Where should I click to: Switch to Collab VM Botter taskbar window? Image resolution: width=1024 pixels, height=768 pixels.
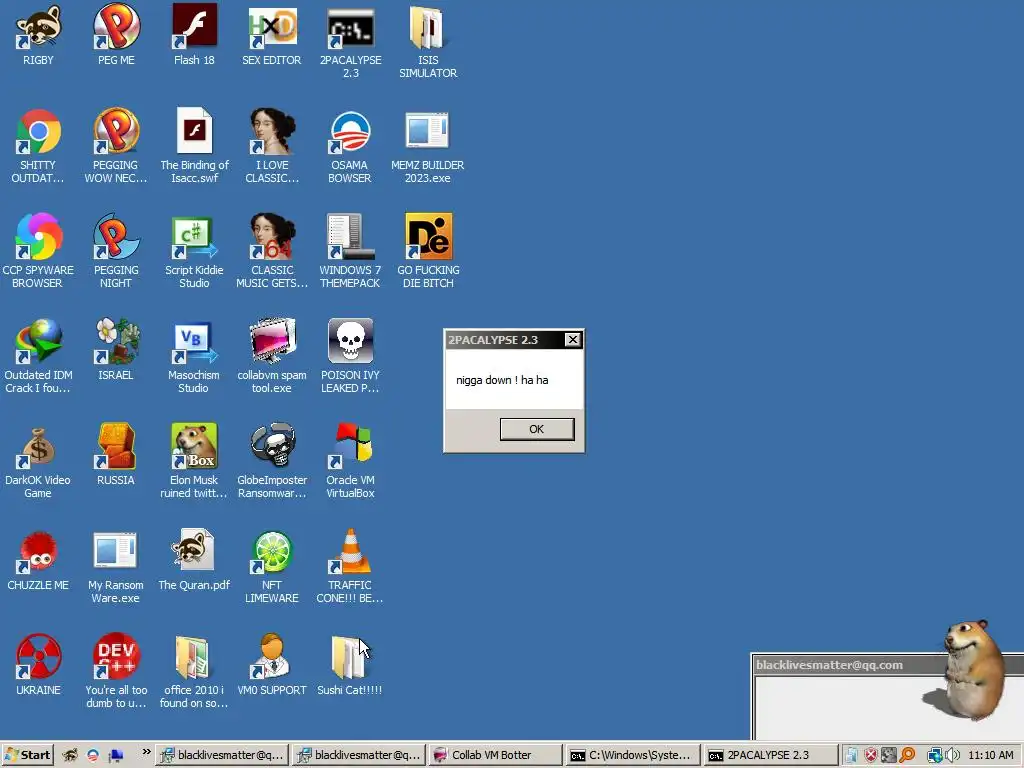(494, 755)
